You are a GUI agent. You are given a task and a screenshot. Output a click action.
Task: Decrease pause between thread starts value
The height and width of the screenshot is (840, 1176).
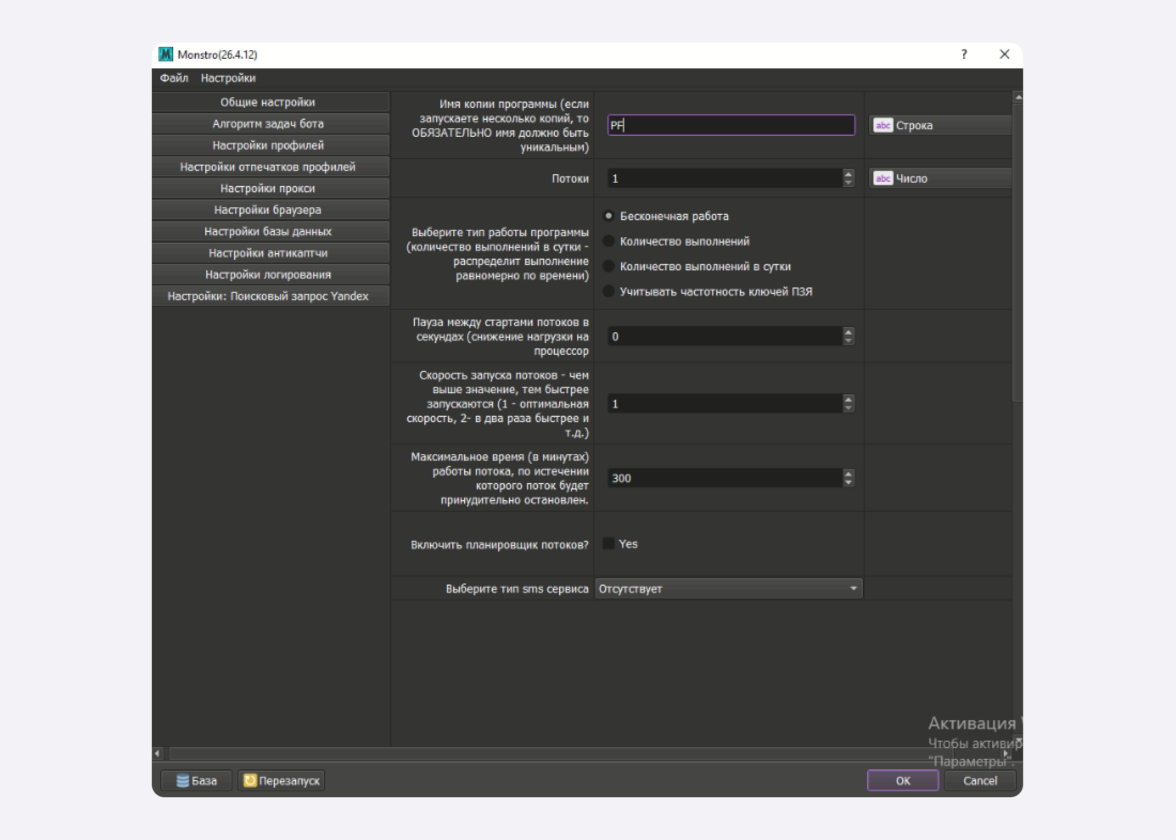click(x=848, y=341)
